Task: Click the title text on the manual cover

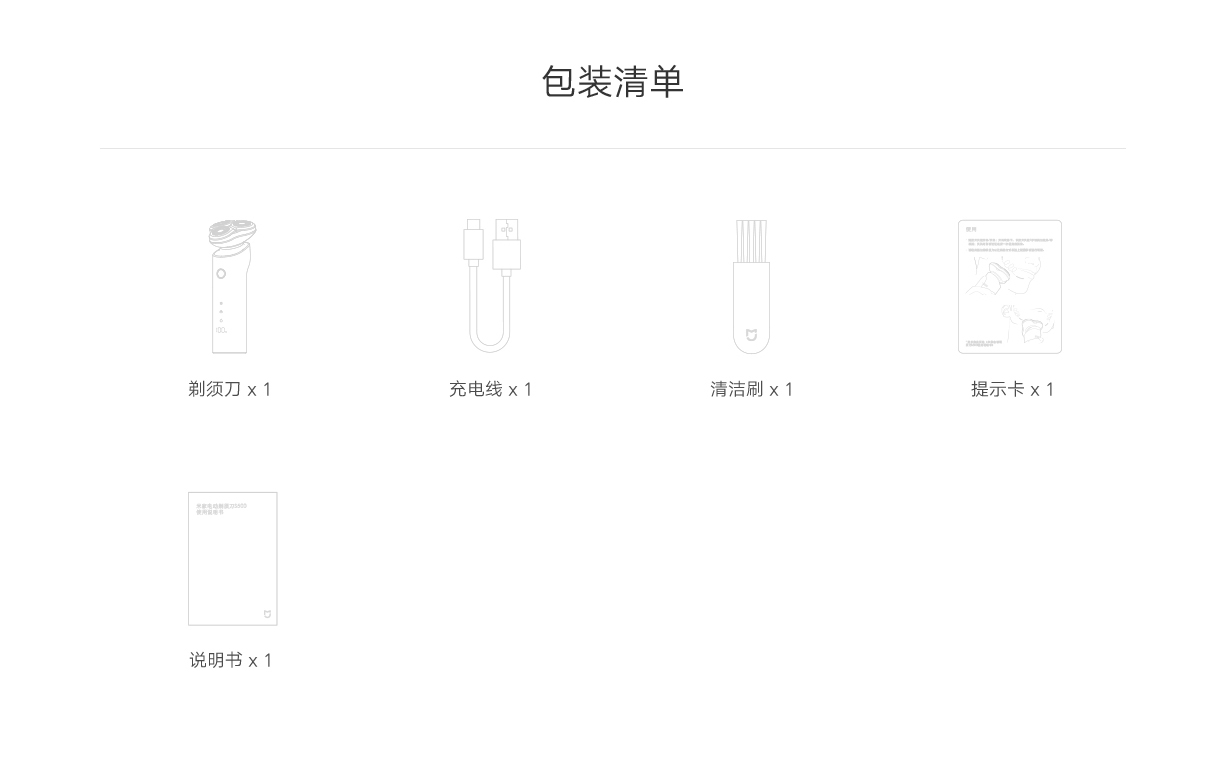Action: 221,508
